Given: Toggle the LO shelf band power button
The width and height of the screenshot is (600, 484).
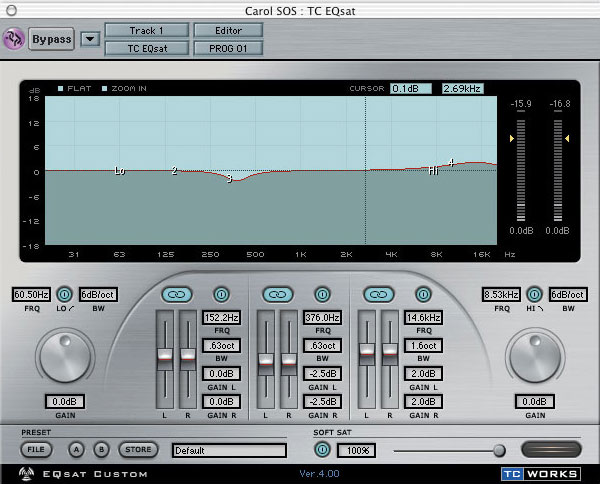Looking at the screenshot, I should pos(64,294).
